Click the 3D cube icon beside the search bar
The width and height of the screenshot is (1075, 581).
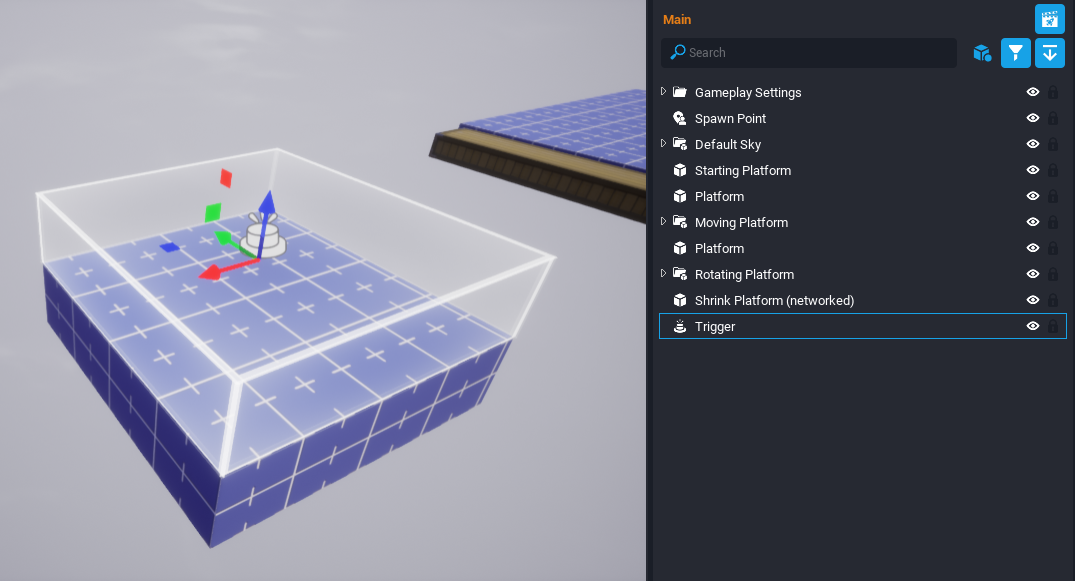981,53
